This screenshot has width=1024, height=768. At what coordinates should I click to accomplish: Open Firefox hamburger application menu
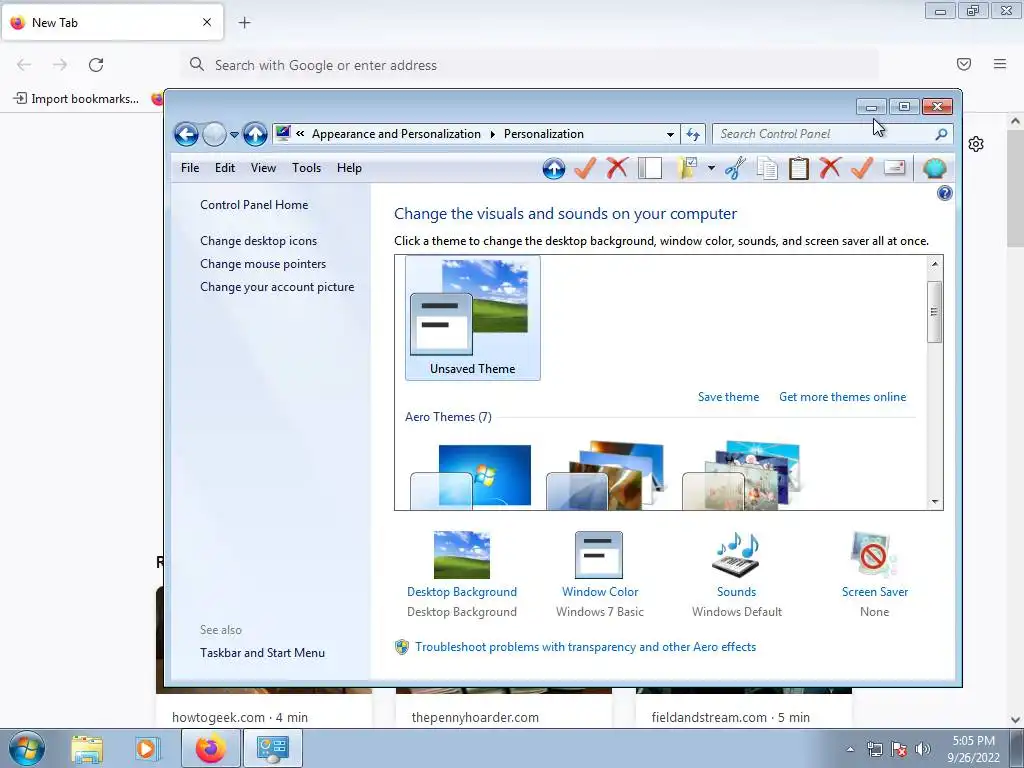[1000, 64]
